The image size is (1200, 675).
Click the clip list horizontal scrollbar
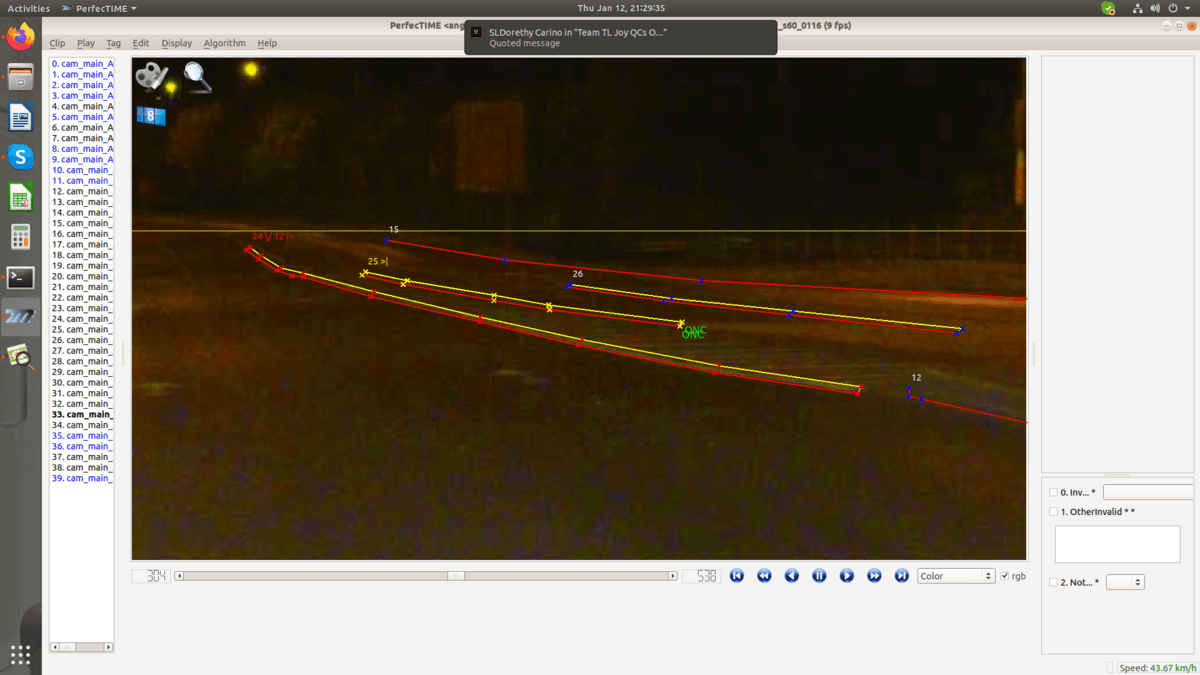point(81,647)
